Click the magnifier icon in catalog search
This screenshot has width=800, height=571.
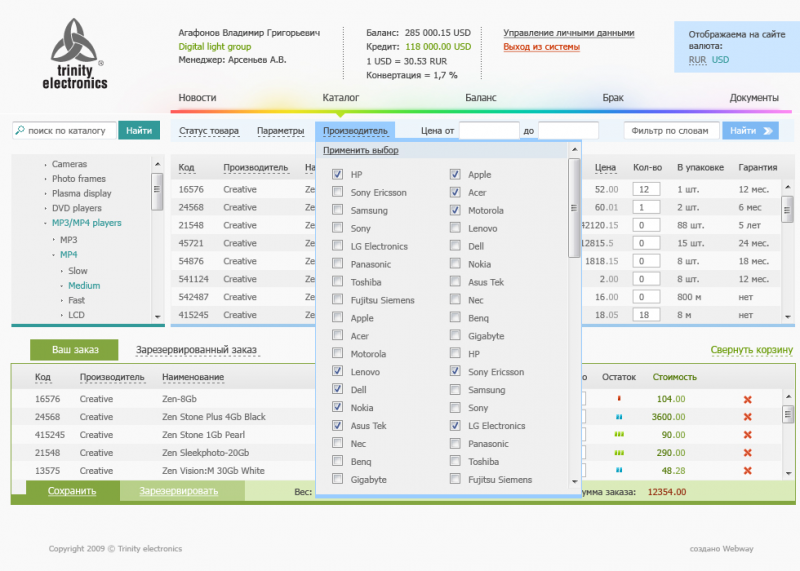pos(20,130)
